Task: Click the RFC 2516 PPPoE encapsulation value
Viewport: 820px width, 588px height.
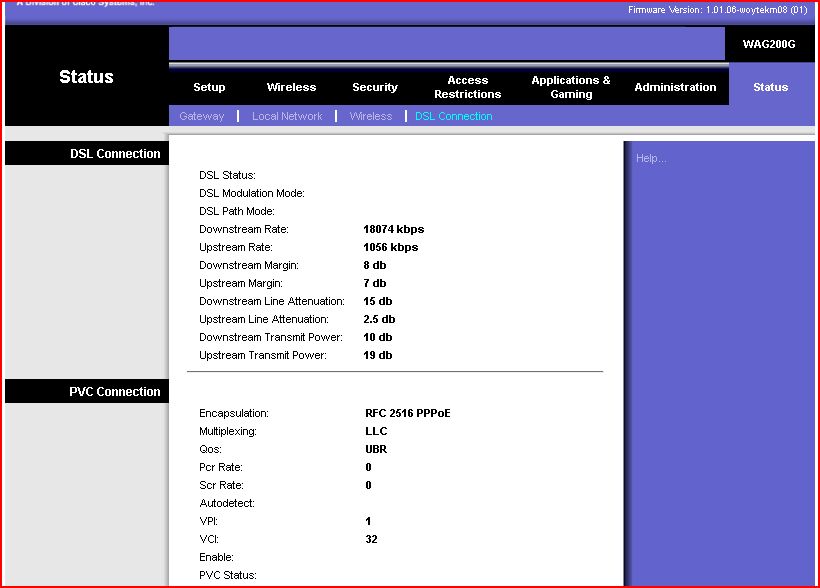Action: (x=408, y=413)
